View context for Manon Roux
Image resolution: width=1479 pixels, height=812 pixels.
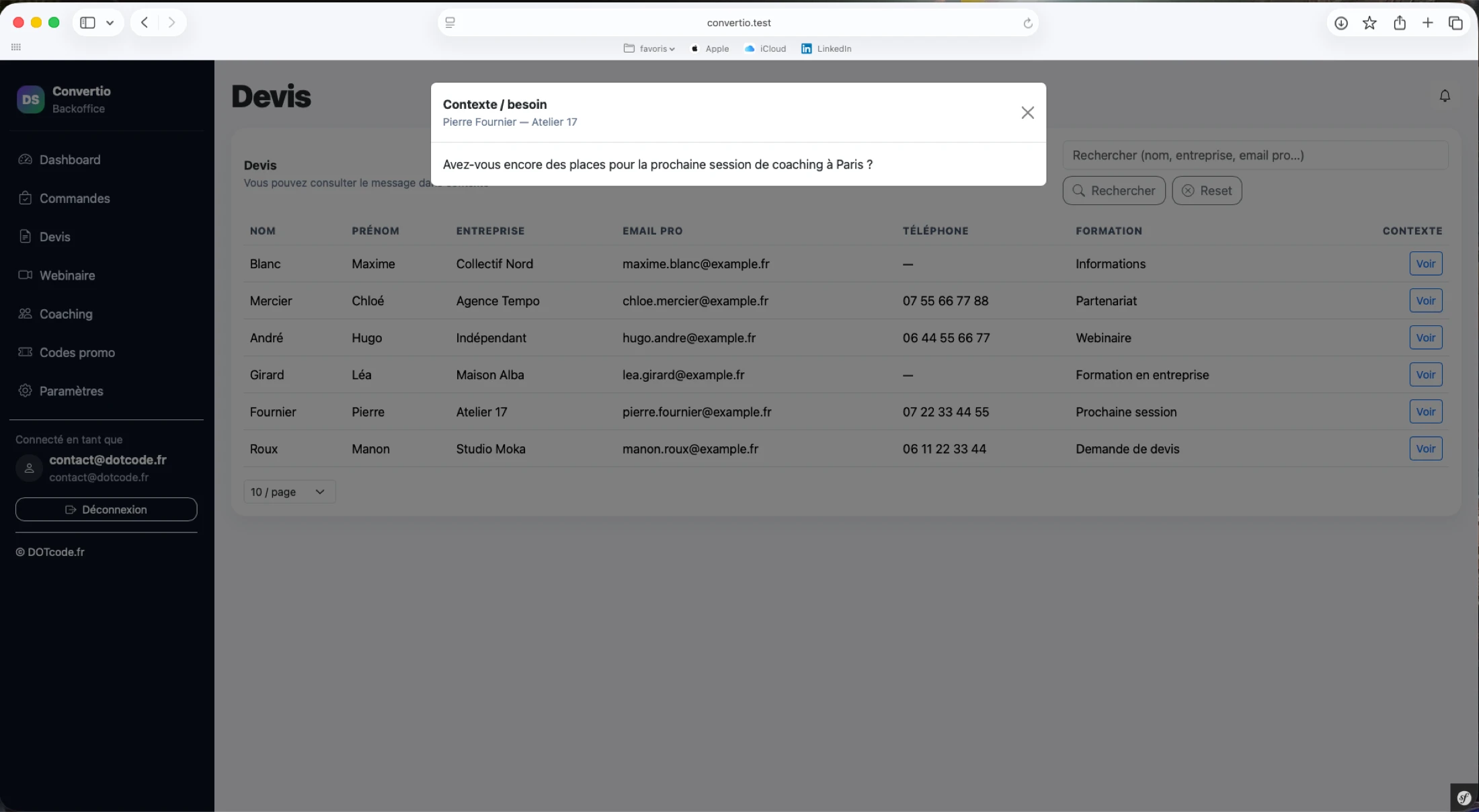click(1425, 448)
